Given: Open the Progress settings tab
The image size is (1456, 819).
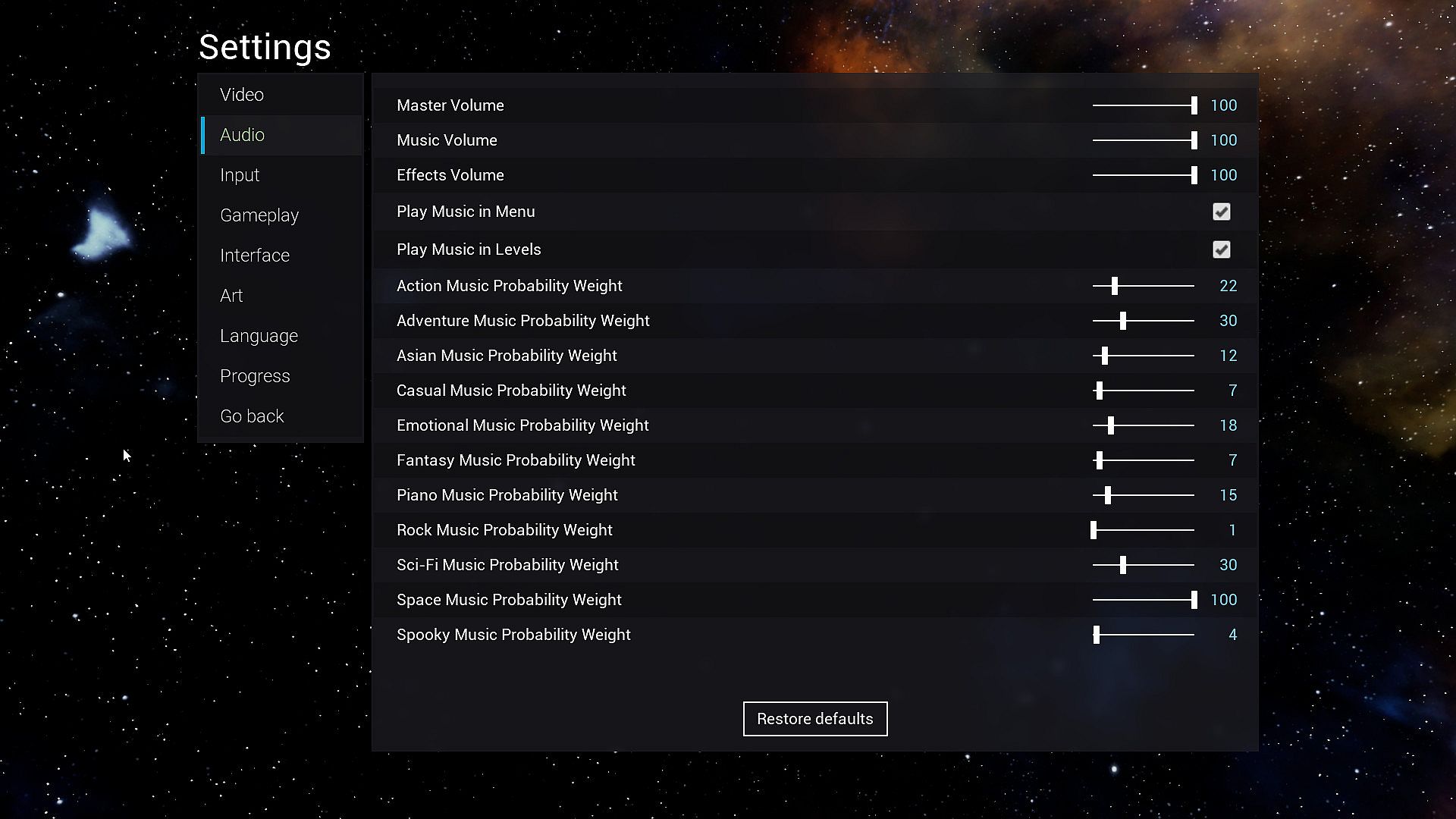Looking at the screenshot, I should 255,376.
